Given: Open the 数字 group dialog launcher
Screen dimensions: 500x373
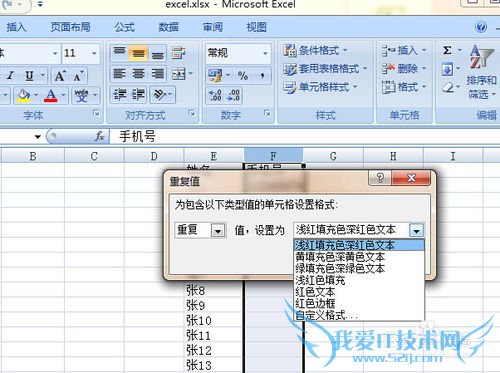Looking at the screenshot, I should [267, 113].
